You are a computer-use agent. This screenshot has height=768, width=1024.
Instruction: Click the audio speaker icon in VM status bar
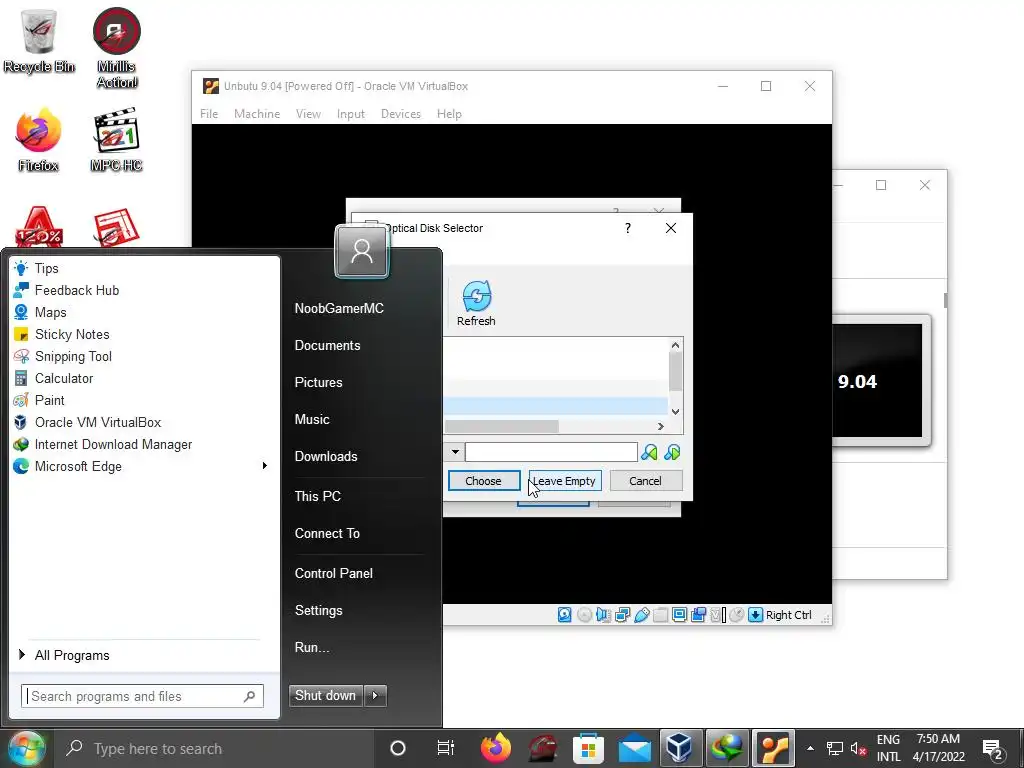coord(603,615)
